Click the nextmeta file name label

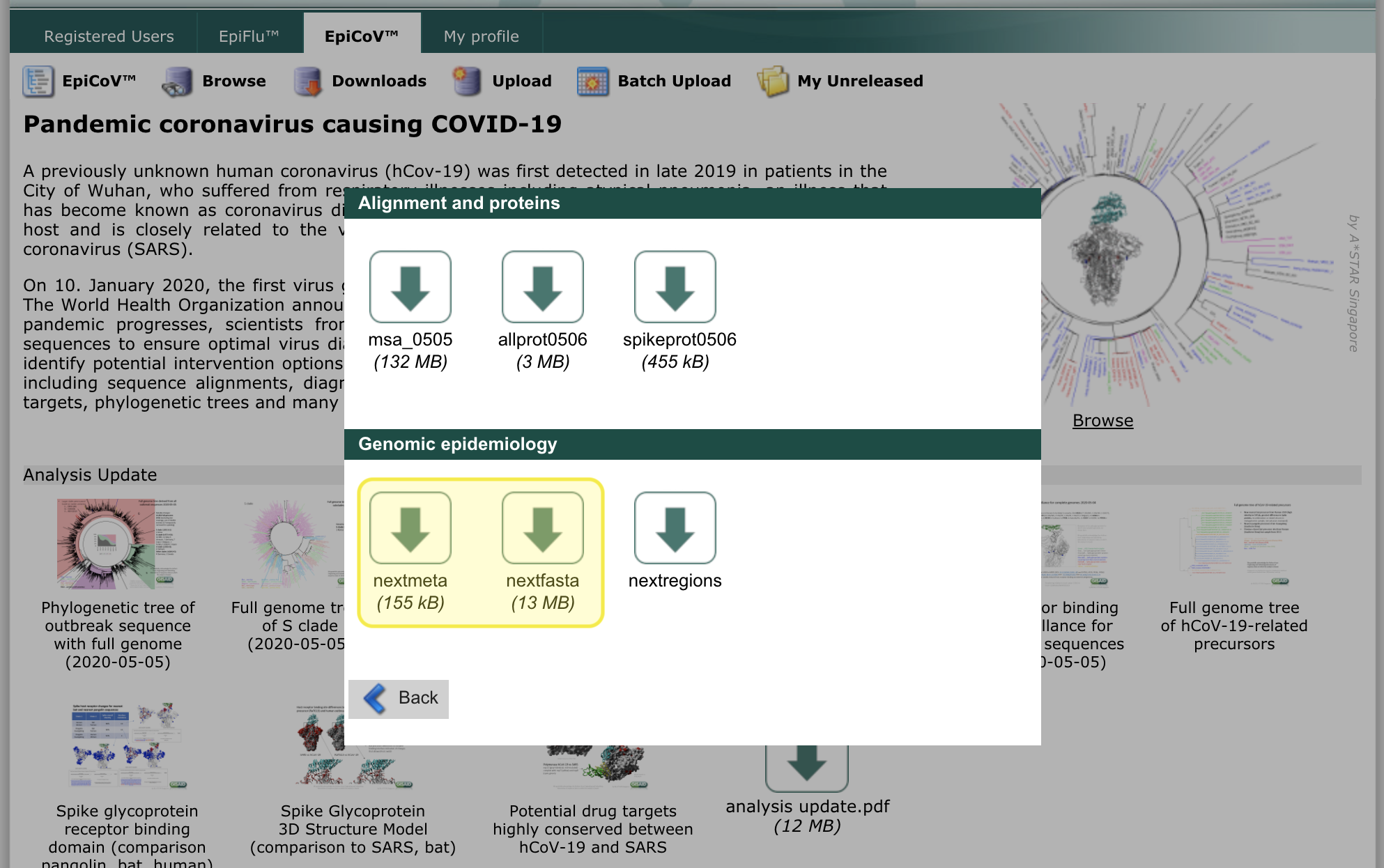point(410,580)
